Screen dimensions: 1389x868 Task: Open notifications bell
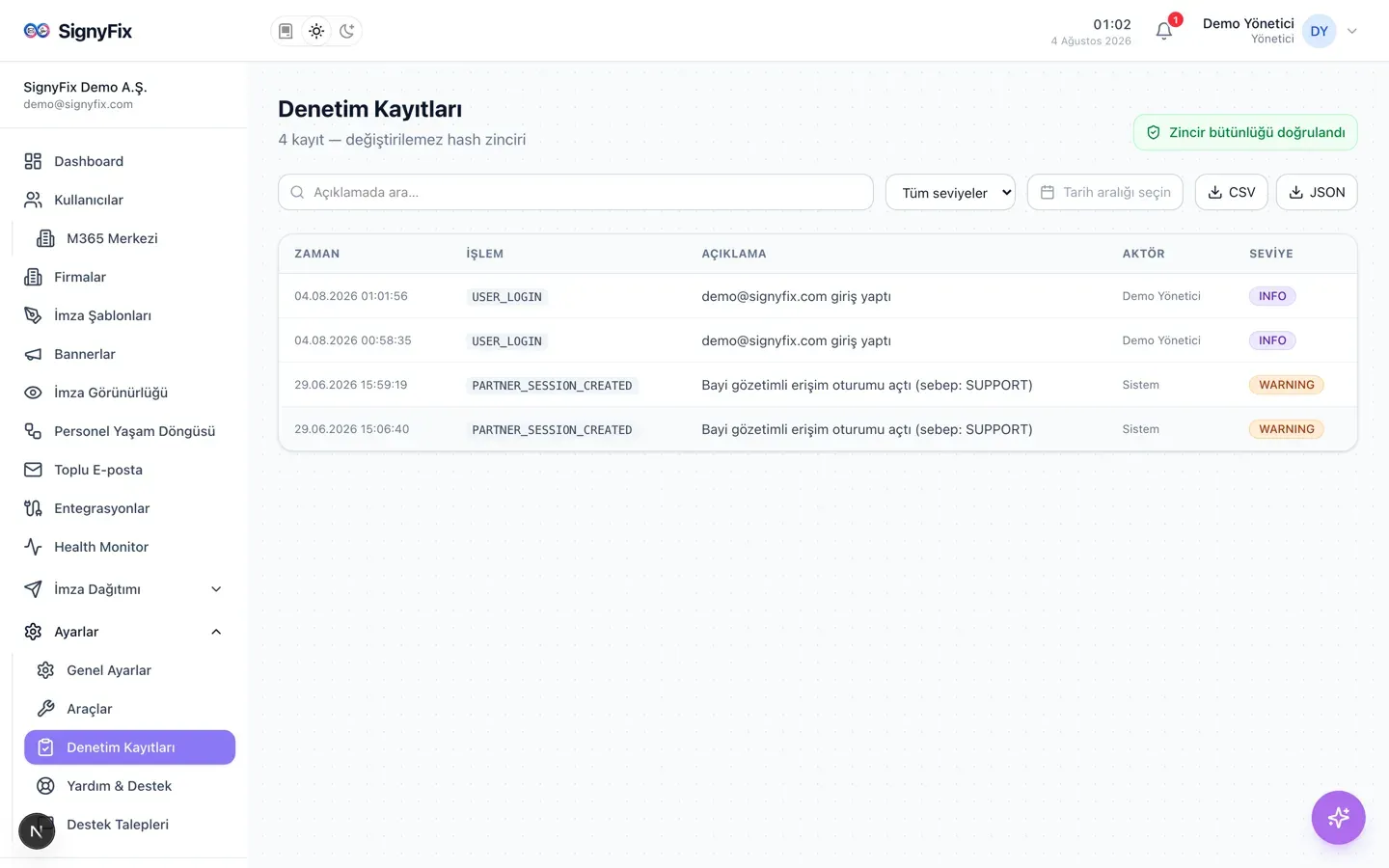[1164, 31]
